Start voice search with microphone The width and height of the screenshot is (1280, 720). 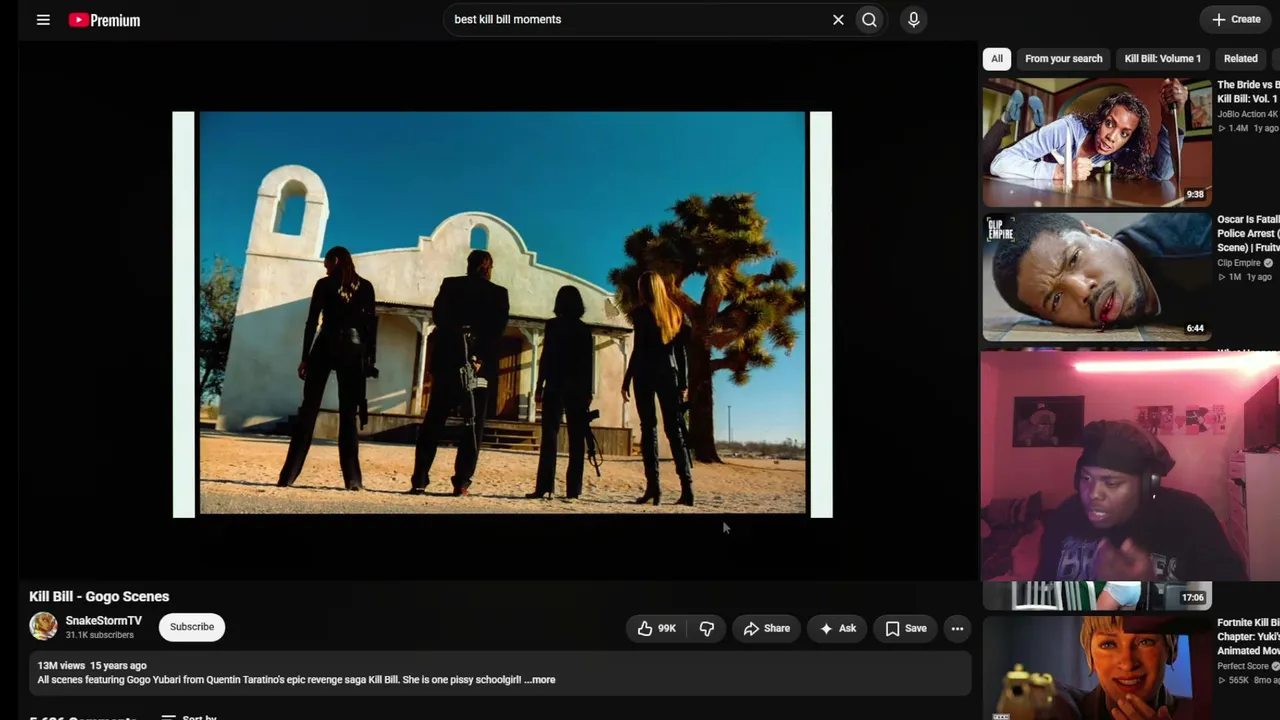pos(913,19)
